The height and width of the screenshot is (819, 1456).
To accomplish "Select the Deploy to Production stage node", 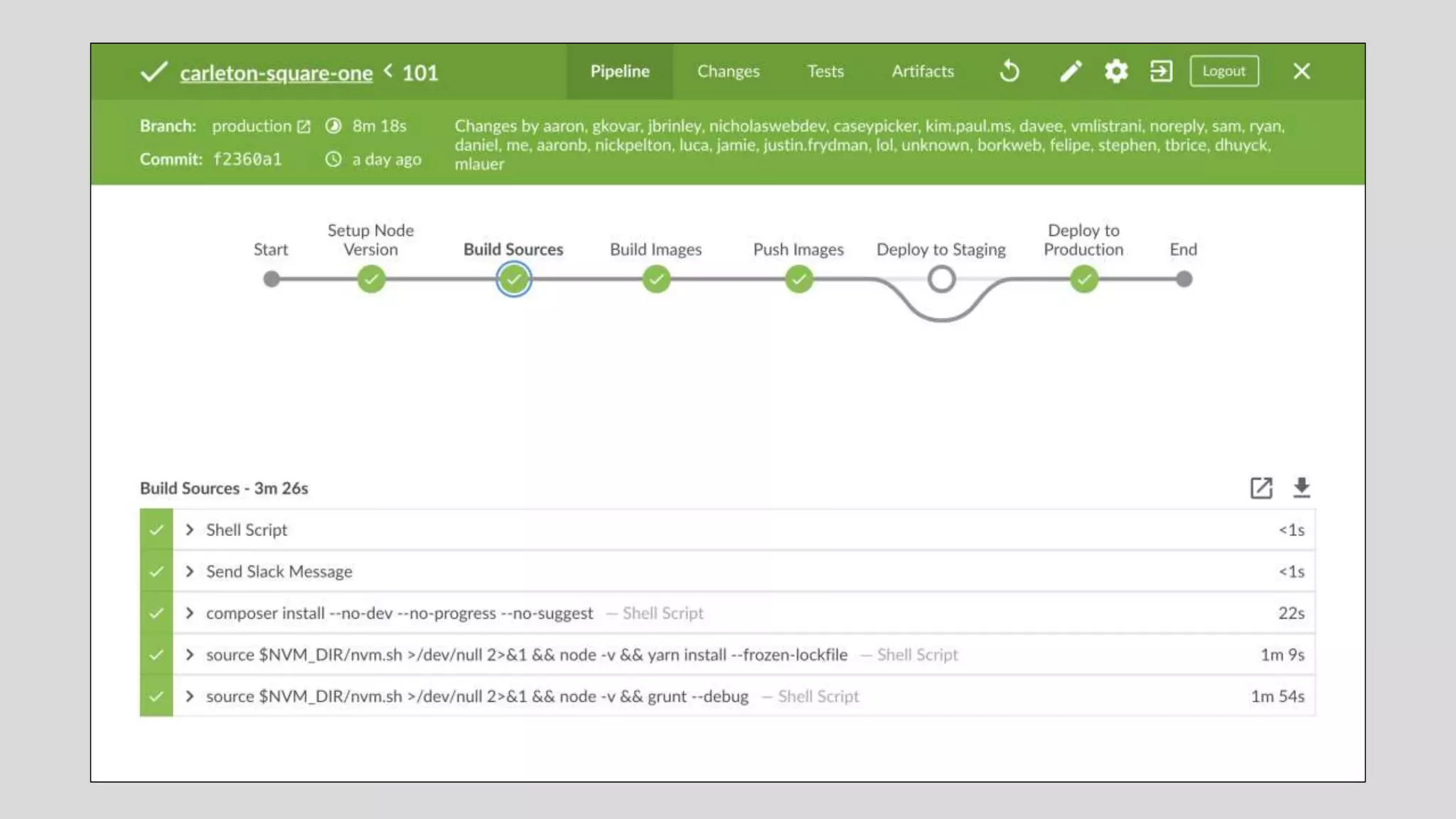I will click(x=1083, y=279).
